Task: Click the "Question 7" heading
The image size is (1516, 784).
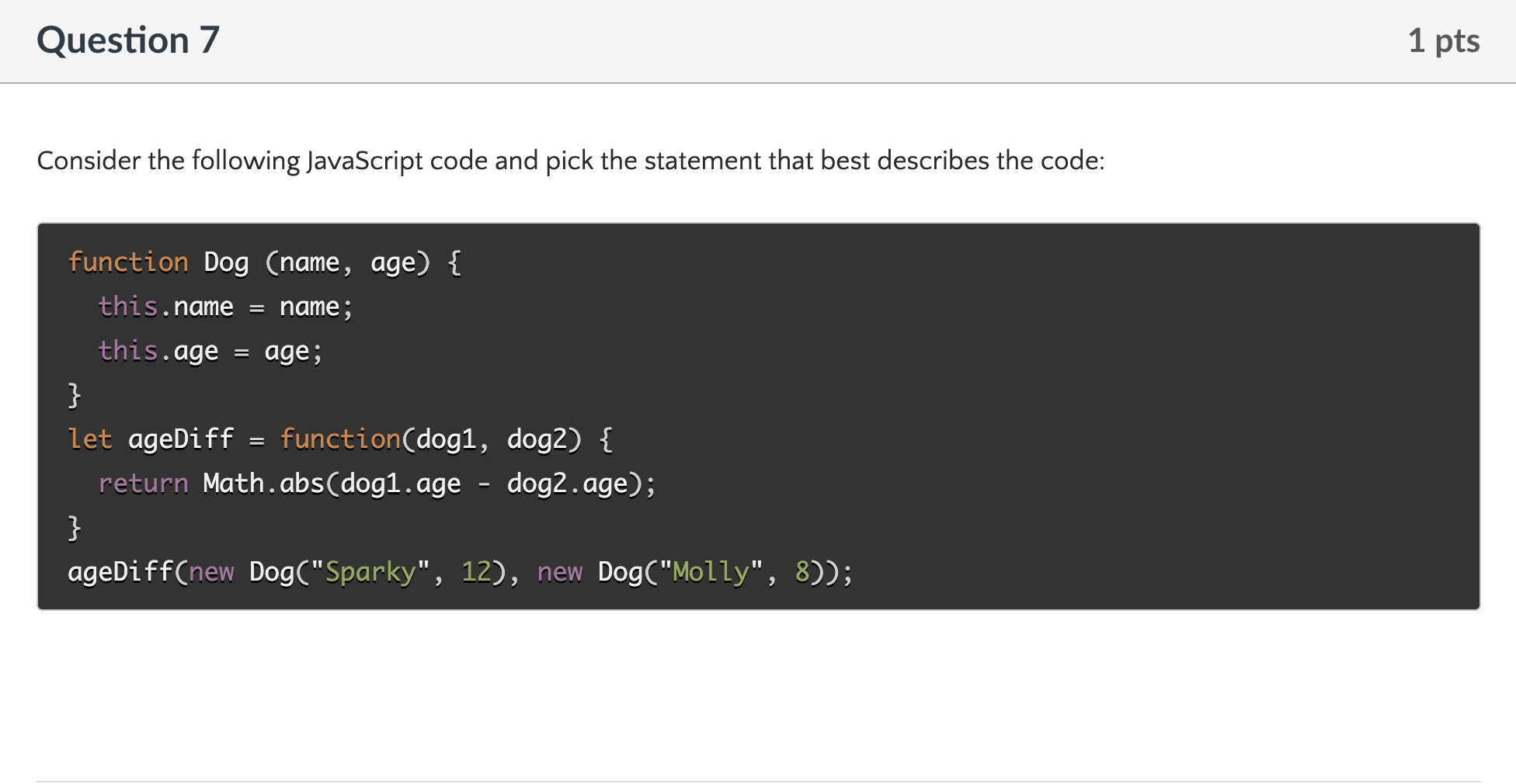Action: (x=128, y=40)
